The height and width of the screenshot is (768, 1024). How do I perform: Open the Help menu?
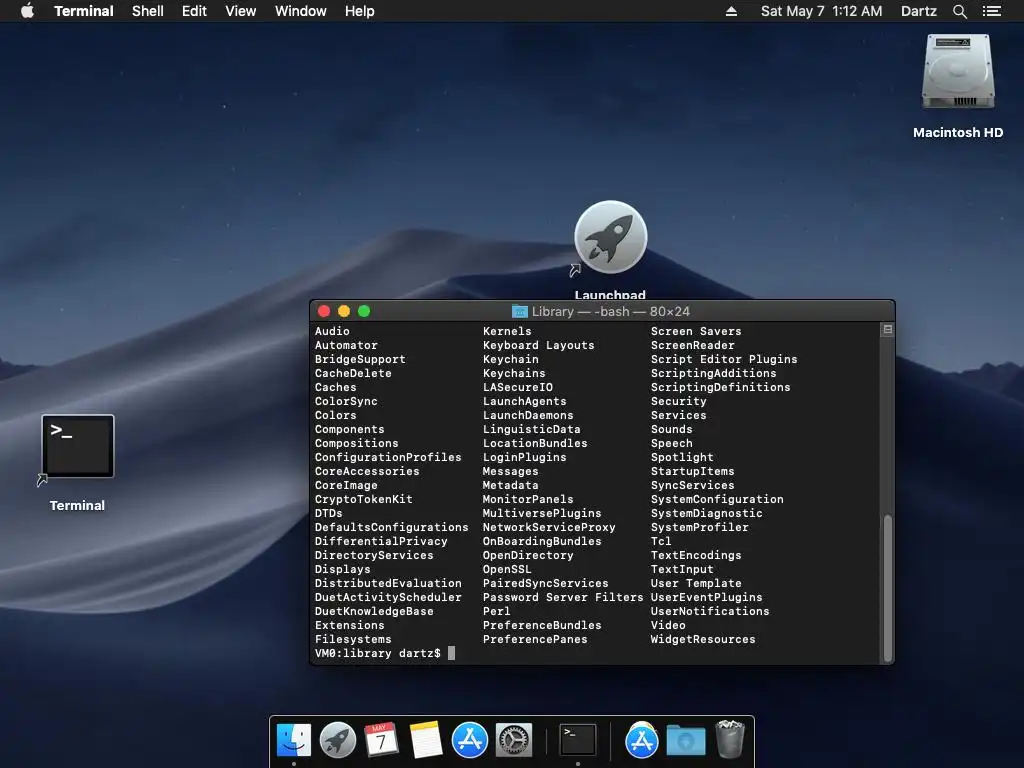[x=360, y=11]
